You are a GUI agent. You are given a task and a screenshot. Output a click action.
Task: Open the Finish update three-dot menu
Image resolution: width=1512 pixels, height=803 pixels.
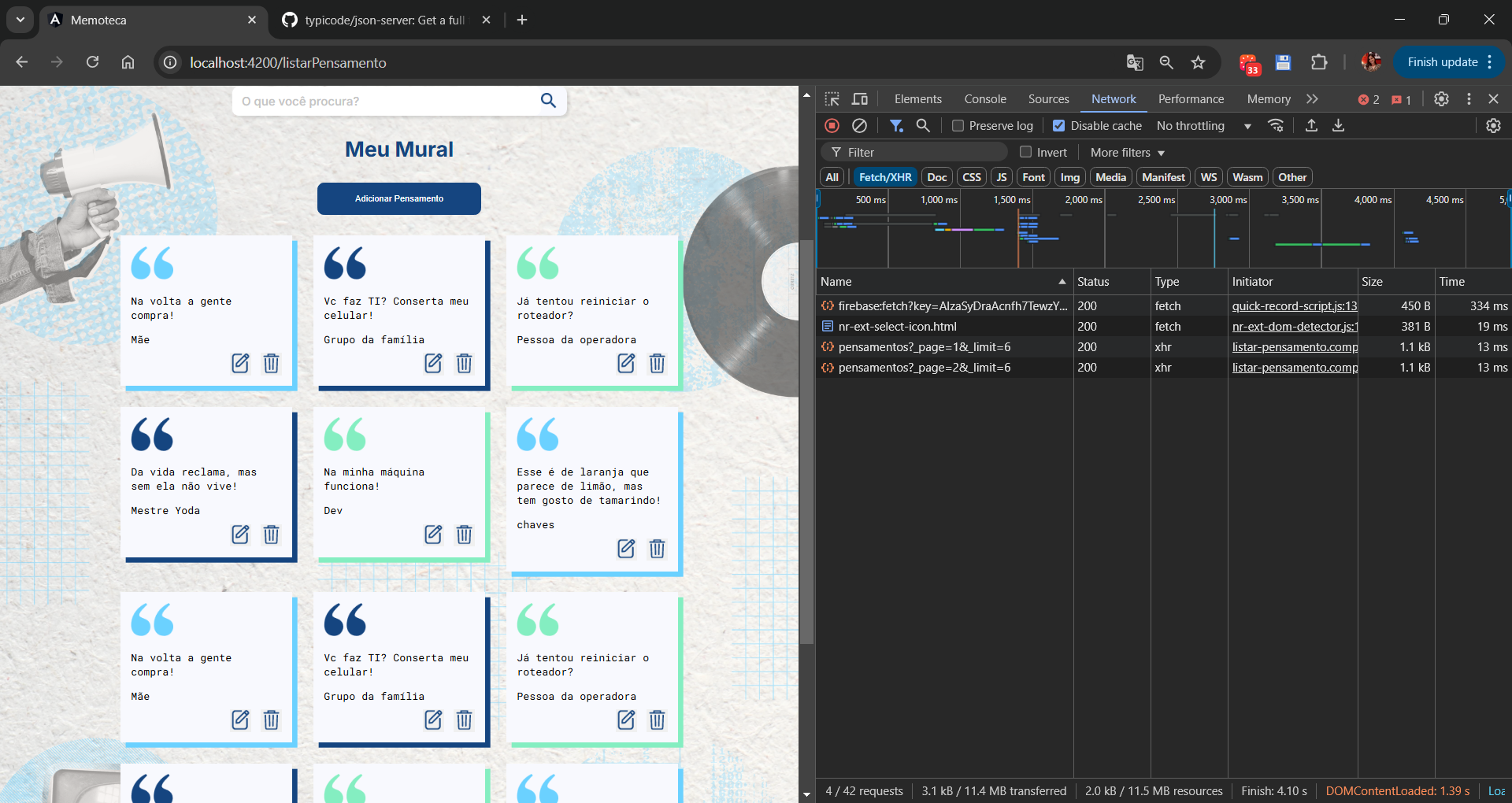point(1490,62)
